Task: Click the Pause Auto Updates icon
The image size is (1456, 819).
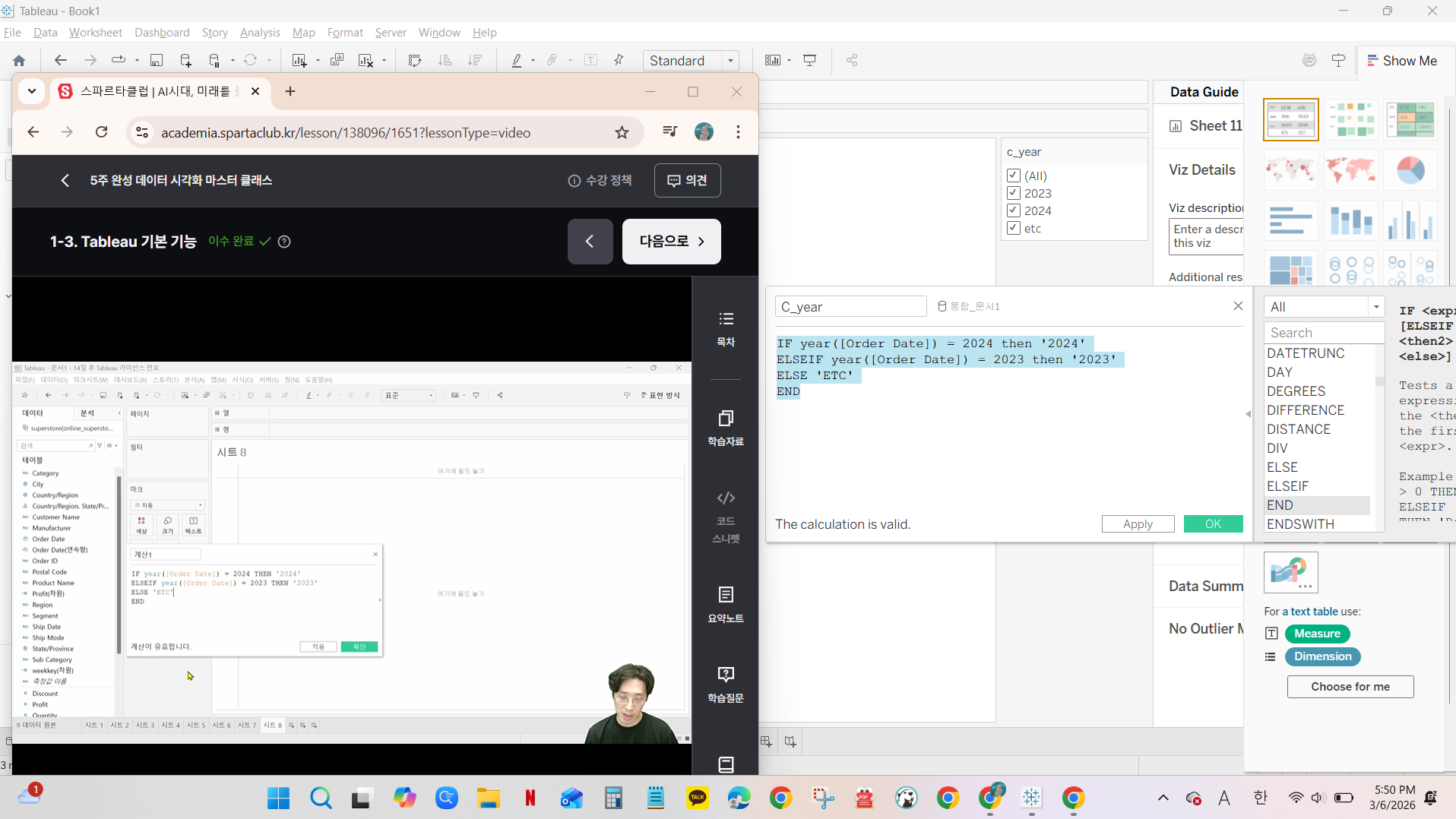Action: pyautogui.click(x=215, y=61)
